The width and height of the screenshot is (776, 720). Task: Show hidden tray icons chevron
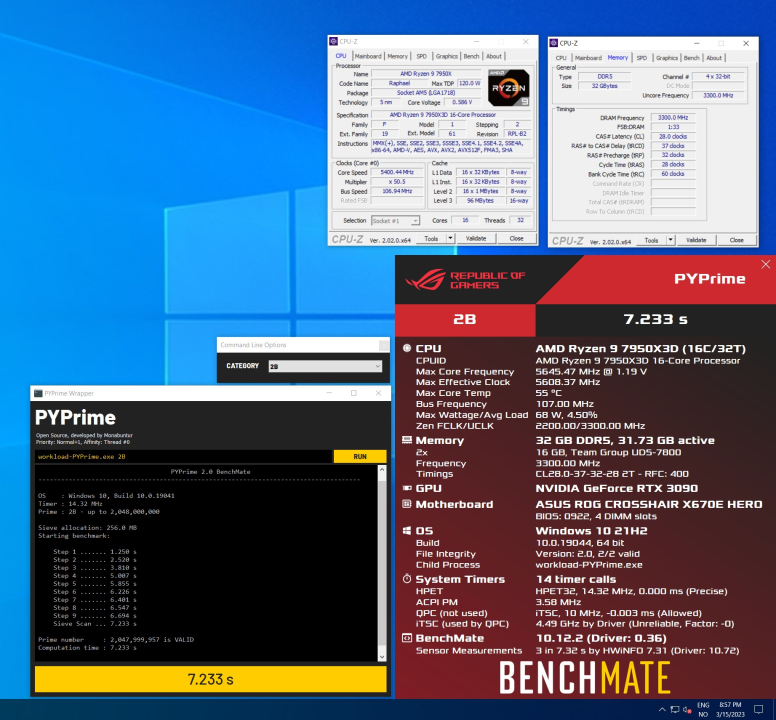coord(662,710)
